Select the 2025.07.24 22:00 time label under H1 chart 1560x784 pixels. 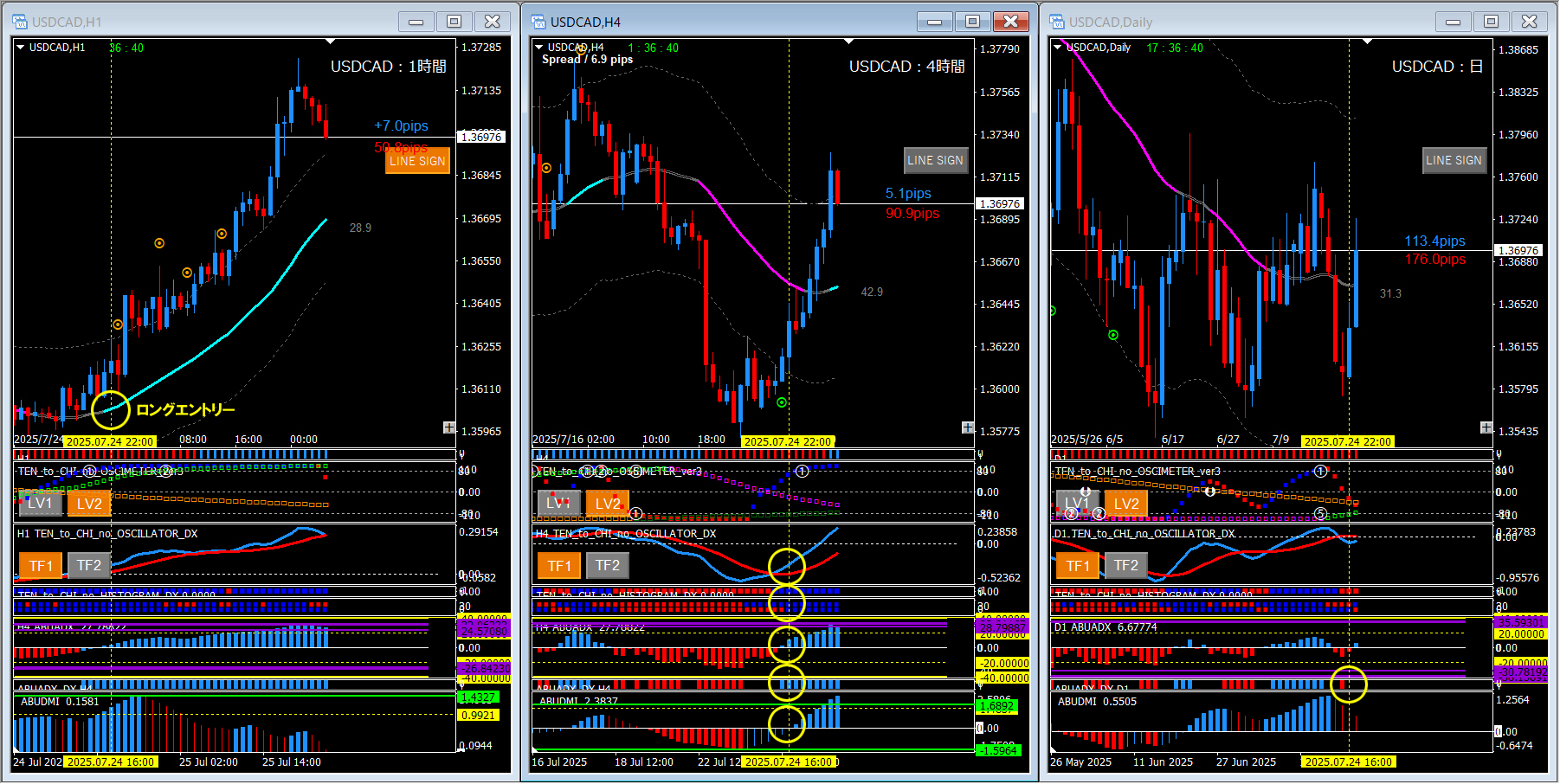110,441
